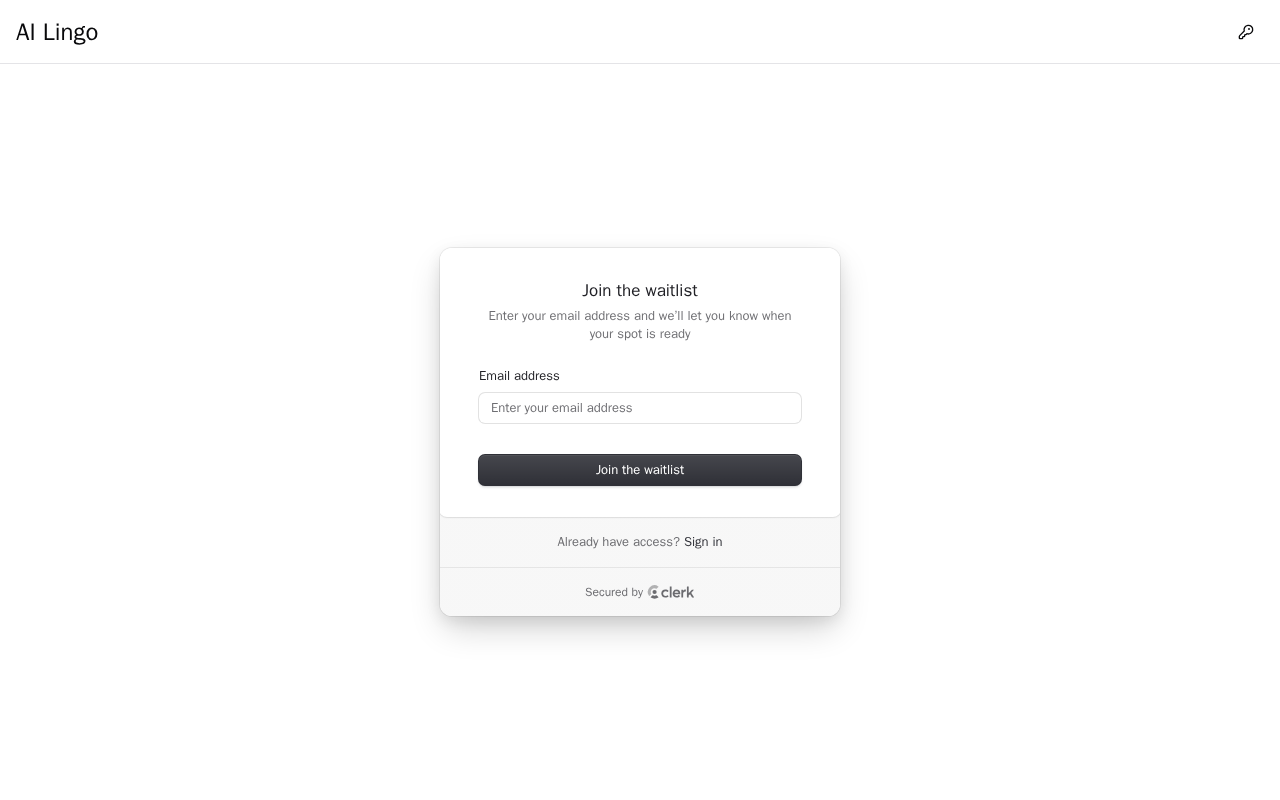Click the "Secured by" footer text
This screenshot has width=1280, height=800.
(x=614, y=592)
